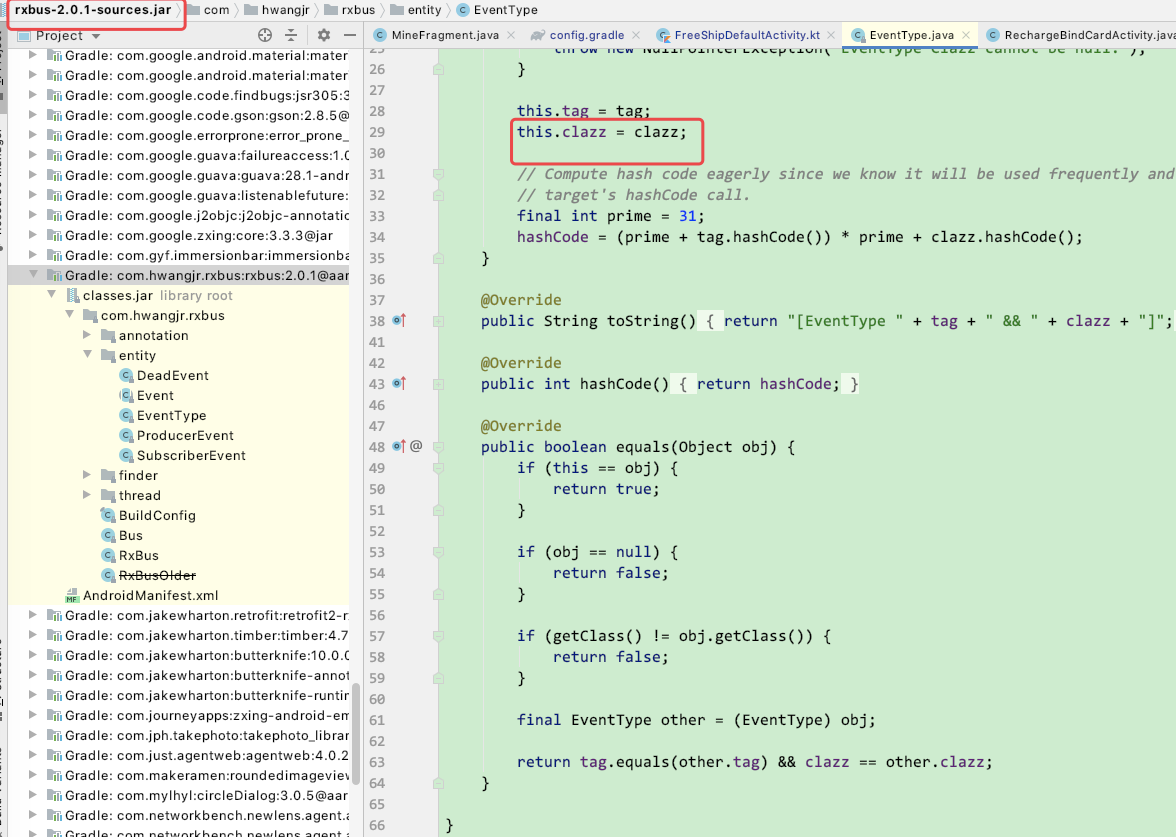Click the DeadEvent class icon
This screenshot has width=1176, height=837.
pos(125,375)
